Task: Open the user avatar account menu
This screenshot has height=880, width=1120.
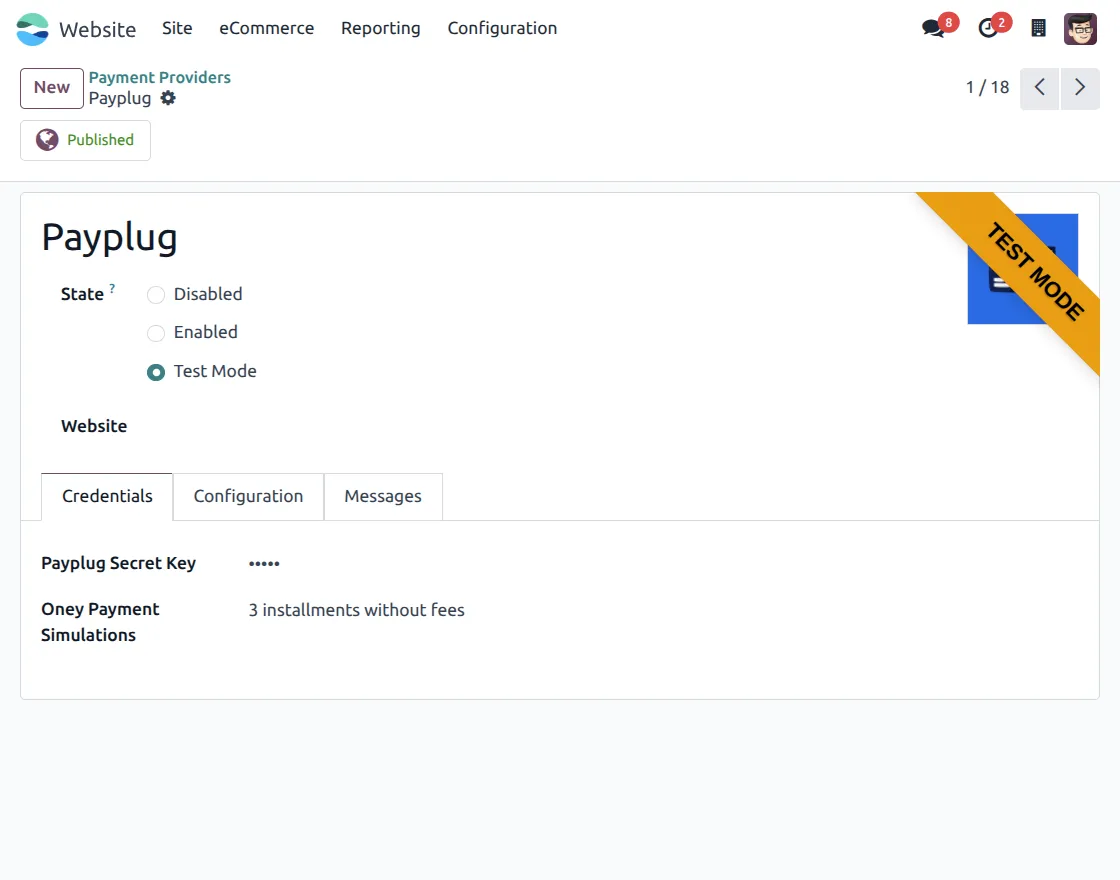Action: click(1081, 28)
